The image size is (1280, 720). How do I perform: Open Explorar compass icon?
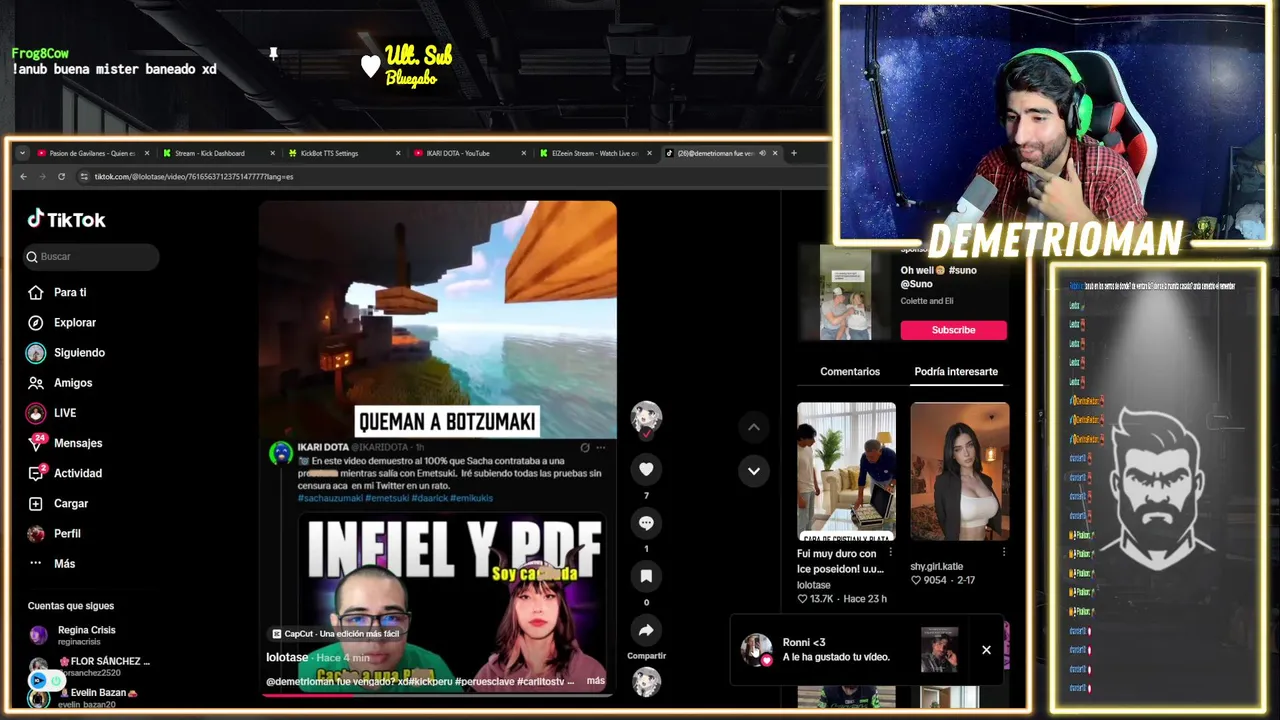point(36,323)
